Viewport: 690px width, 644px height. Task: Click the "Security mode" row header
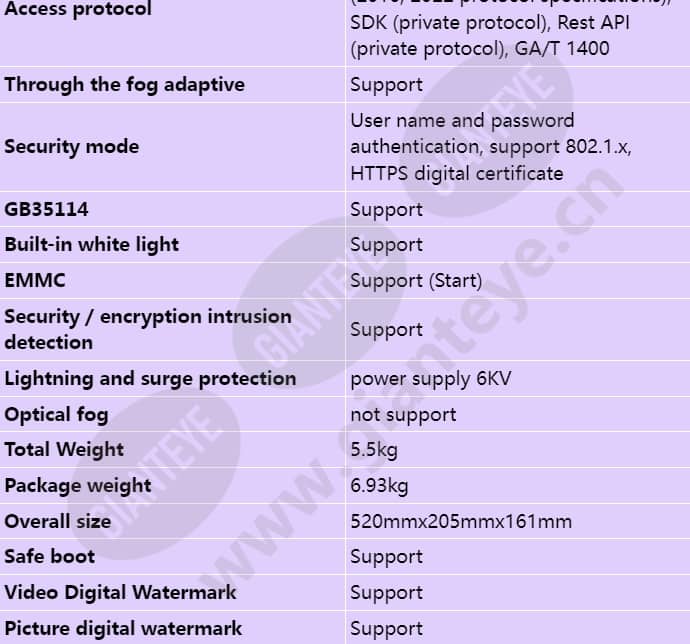click(71, 147)
